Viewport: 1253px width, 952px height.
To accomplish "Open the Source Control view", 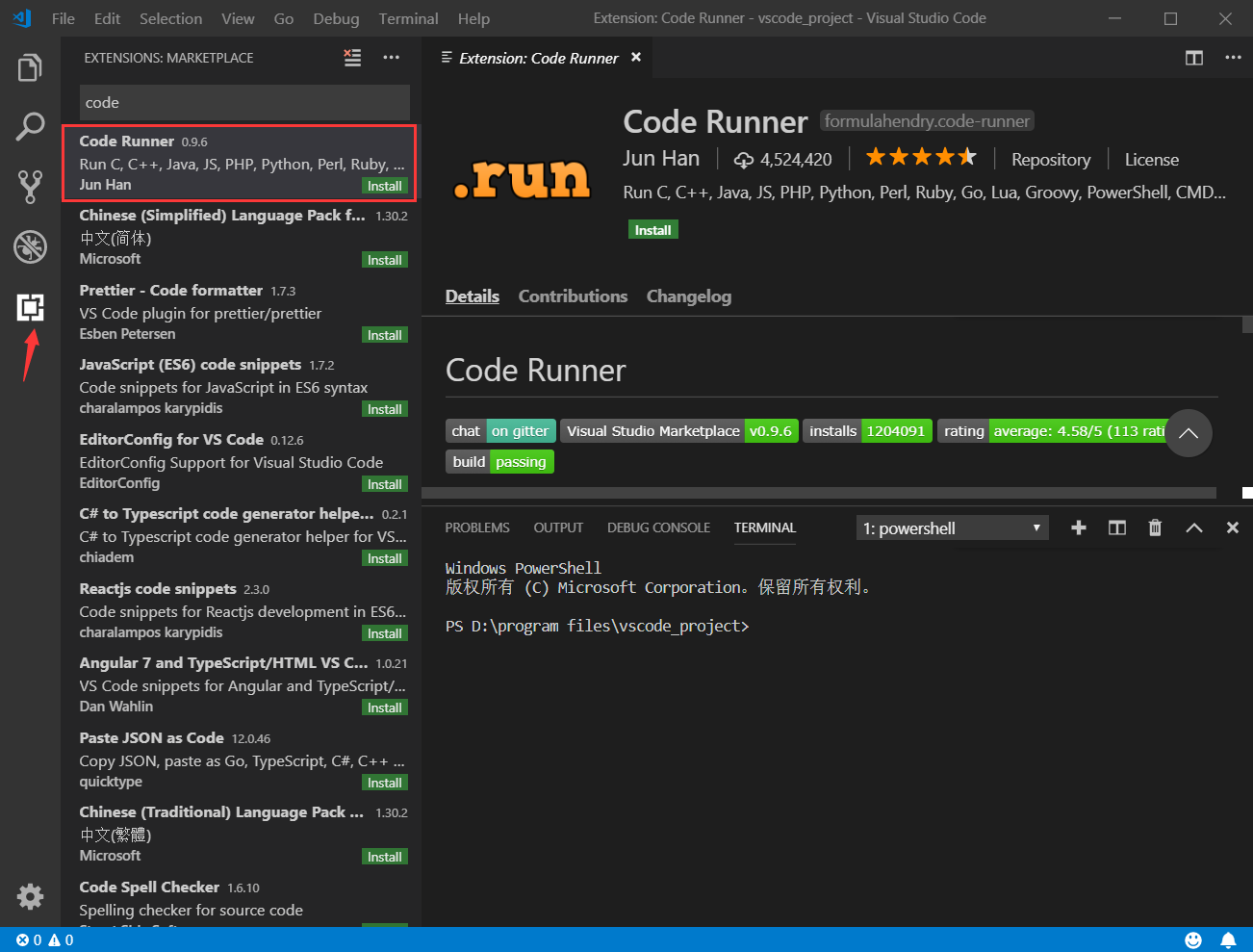I will pos(30,187).
